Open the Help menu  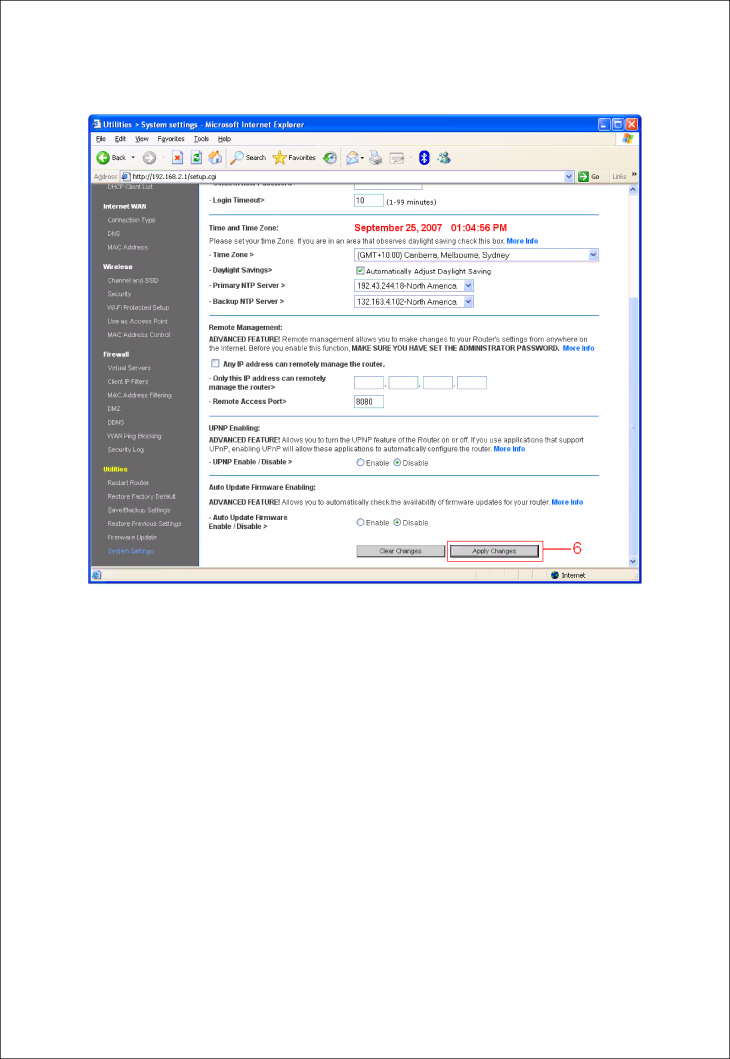click(224, 138)
